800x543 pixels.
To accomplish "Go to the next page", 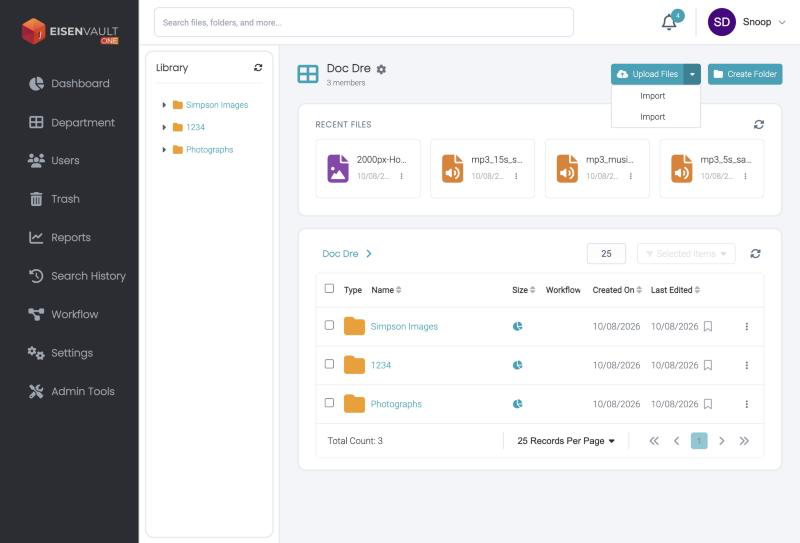I will pyautogui.click(x=721, y=441).
